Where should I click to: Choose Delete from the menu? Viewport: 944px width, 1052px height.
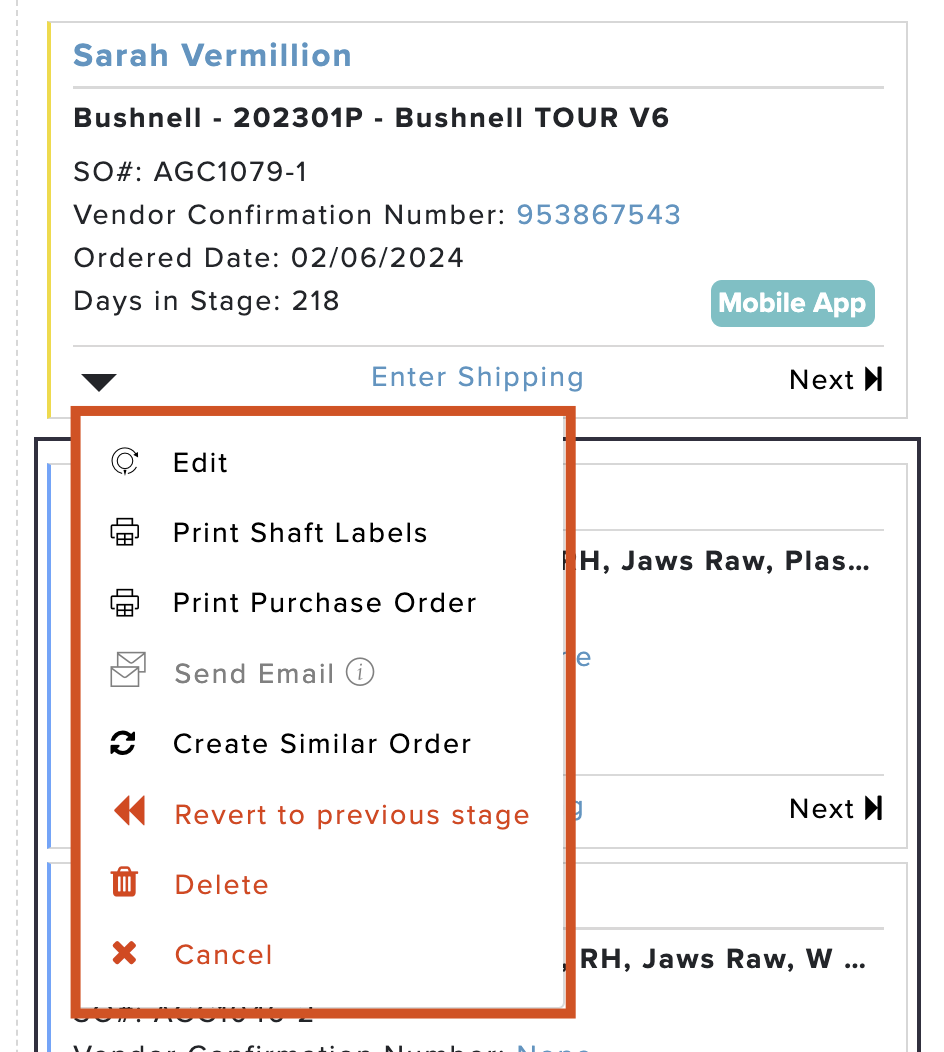221,885
